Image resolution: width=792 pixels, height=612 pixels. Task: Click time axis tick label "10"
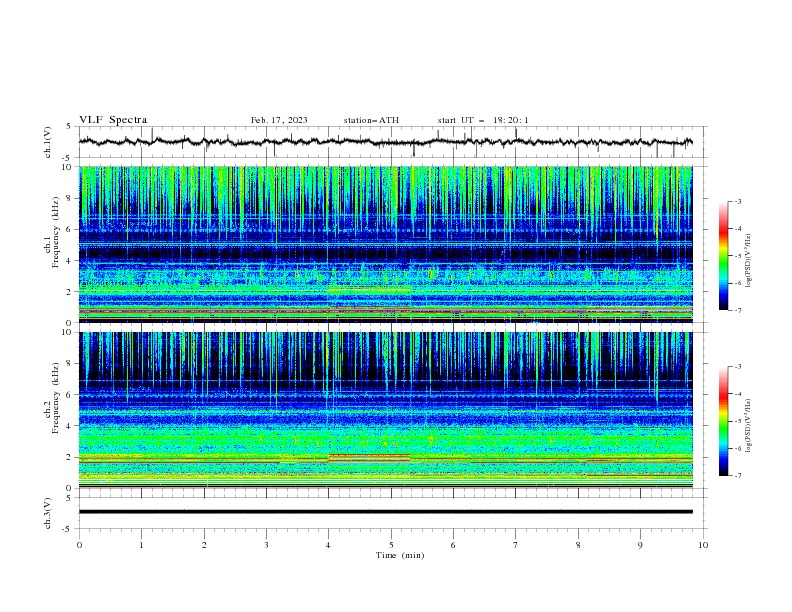coord(703,545)
